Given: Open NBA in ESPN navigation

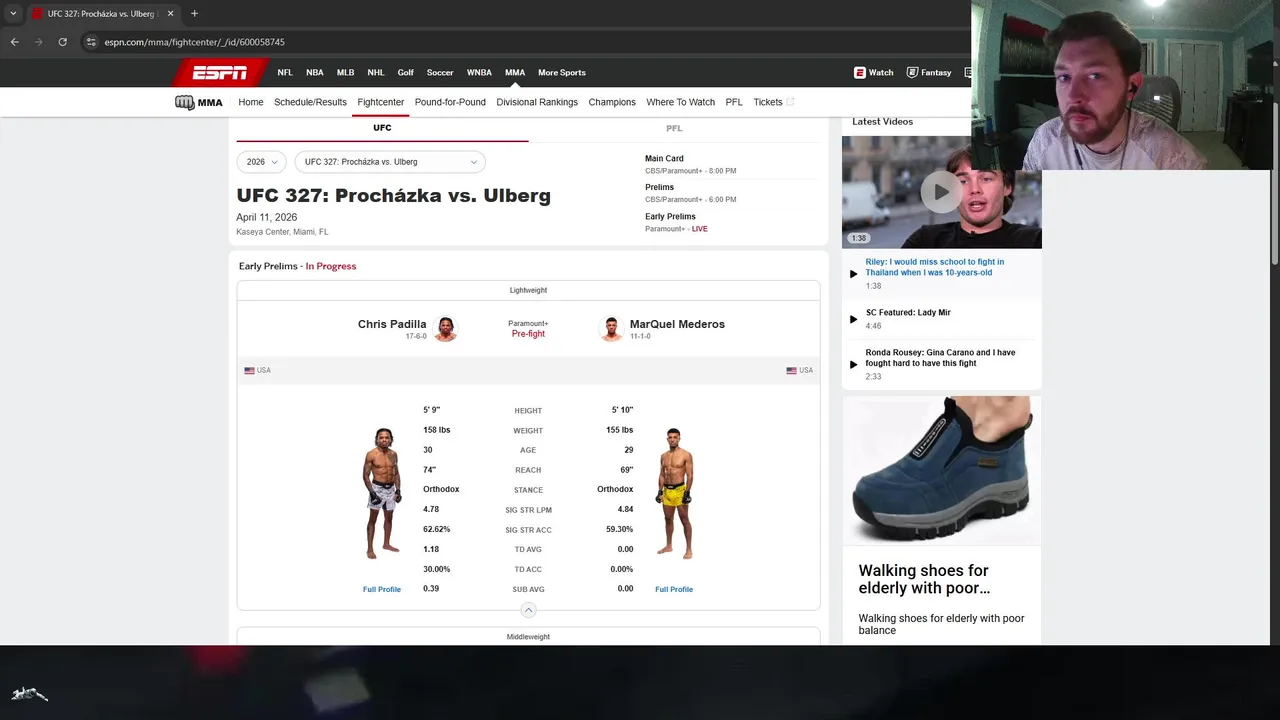Looking at the screenshot, I should tap(315, 72).
